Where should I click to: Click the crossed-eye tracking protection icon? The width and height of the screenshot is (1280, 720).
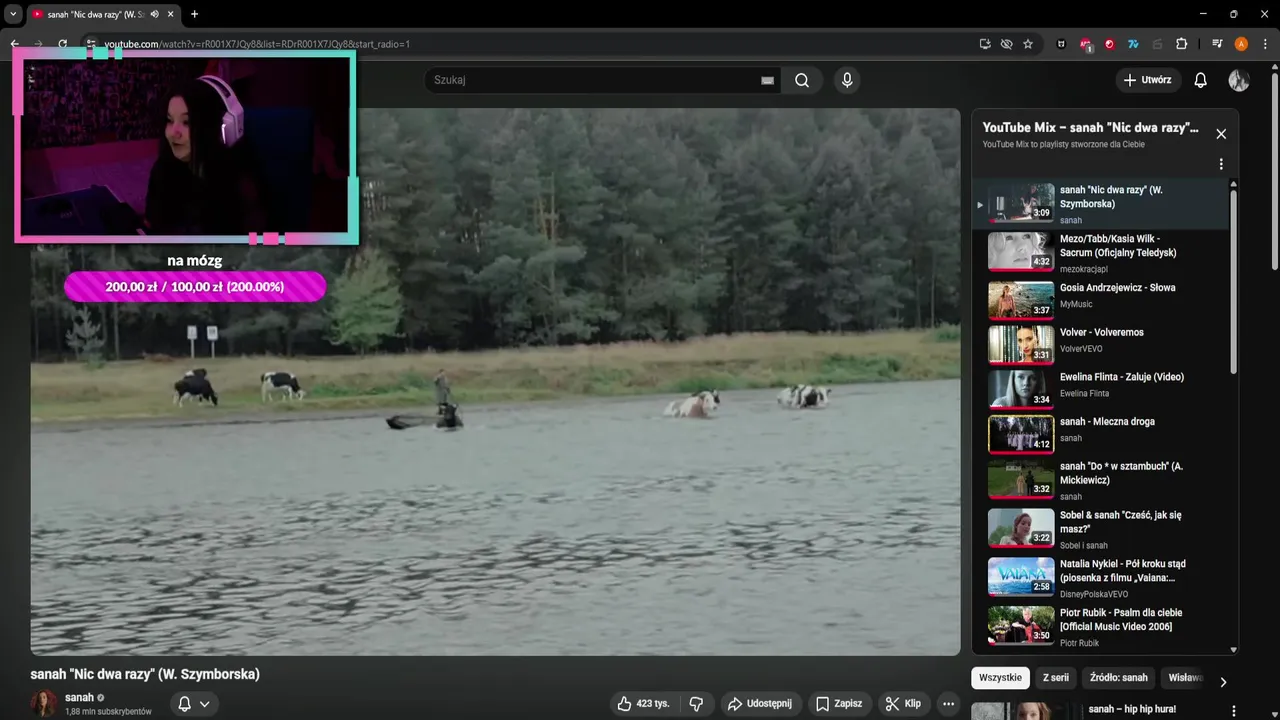[x=1006, y=44]
